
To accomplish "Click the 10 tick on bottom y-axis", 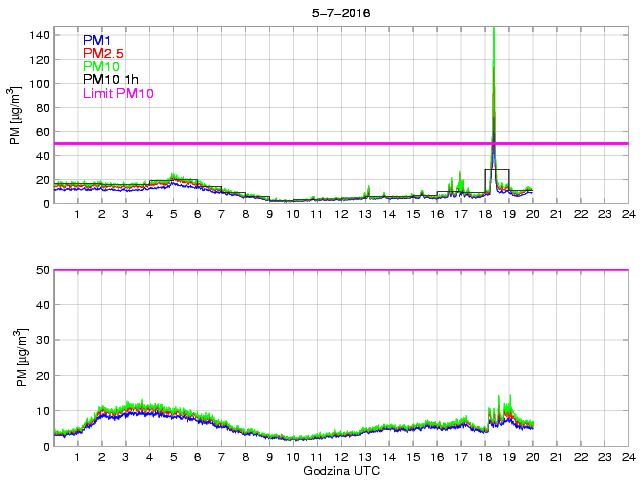I will pos(42,410).
